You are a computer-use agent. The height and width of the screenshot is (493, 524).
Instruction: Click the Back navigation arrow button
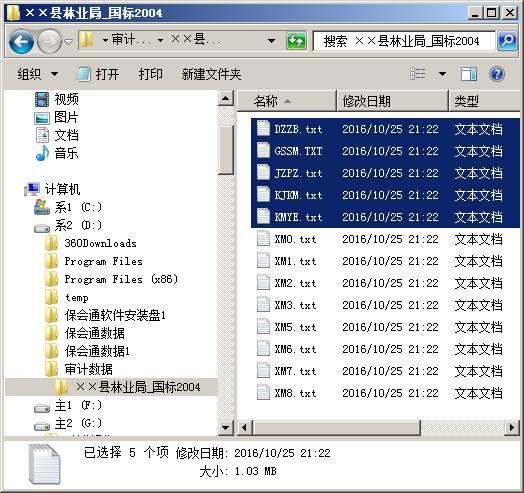point(21,42)
